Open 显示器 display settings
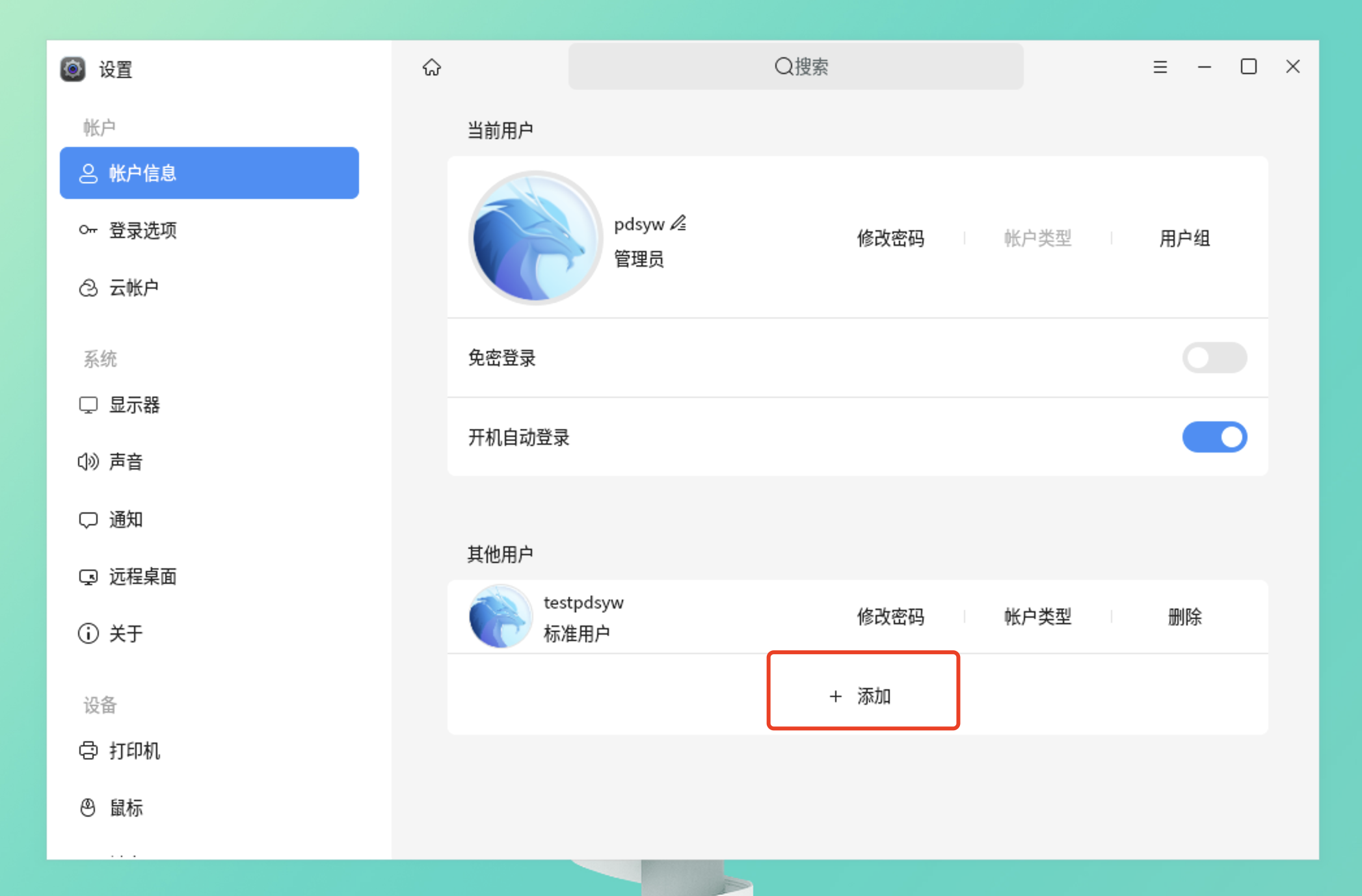 134,405
